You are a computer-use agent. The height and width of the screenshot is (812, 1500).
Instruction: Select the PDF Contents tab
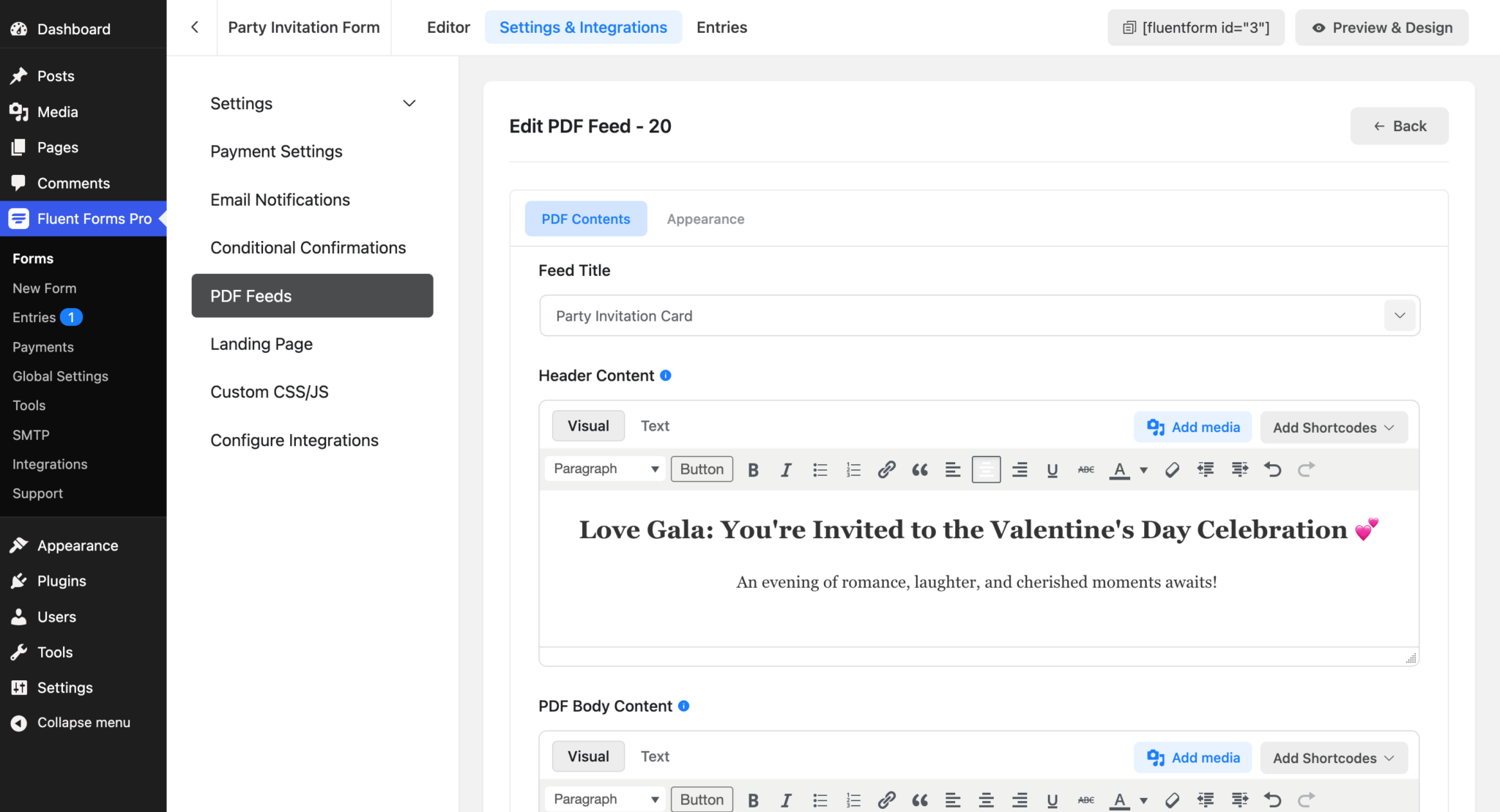[x=586, y=219]
